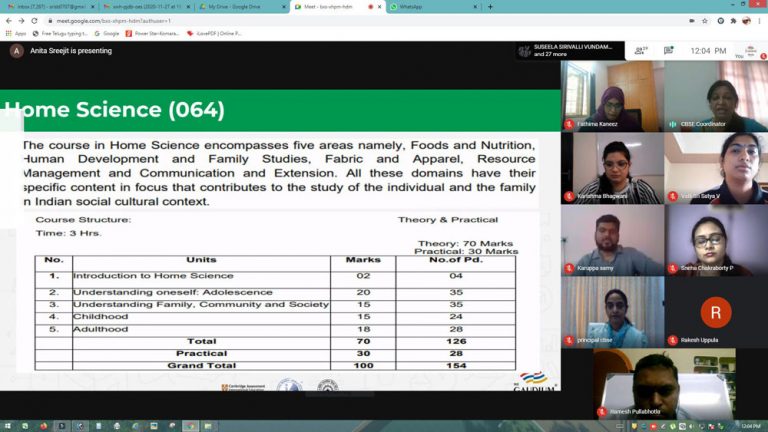Image resolution: width=768 pixels, height=432 pixels.
Task: Select the Meet browser tab
Action: (x=338, y=7)
